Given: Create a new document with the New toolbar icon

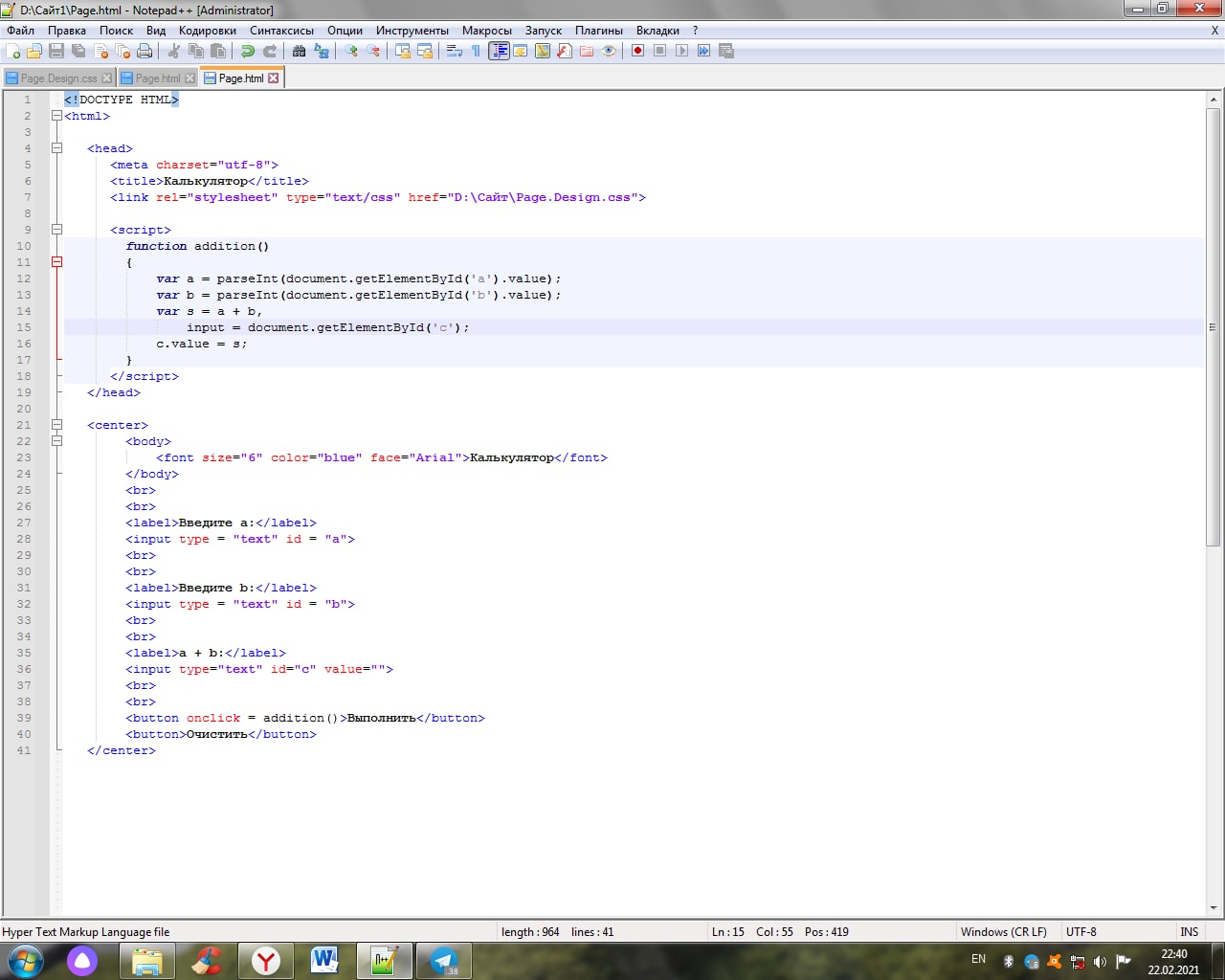Looking at the screenshot, I should pyautogui.click(x=12, y=51).
